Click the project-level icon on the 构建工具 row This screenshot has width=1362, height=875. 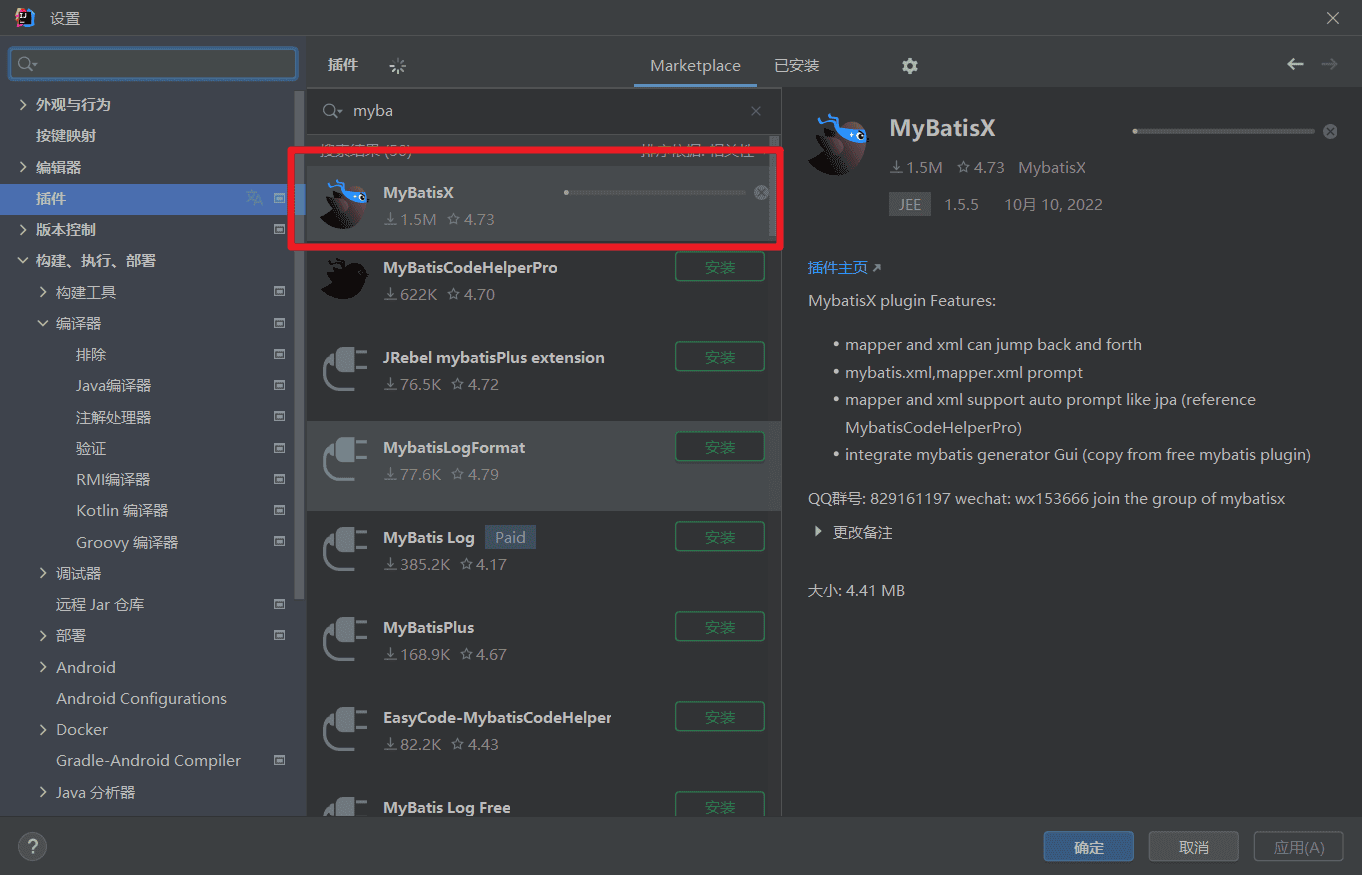(x=279, y=292)
